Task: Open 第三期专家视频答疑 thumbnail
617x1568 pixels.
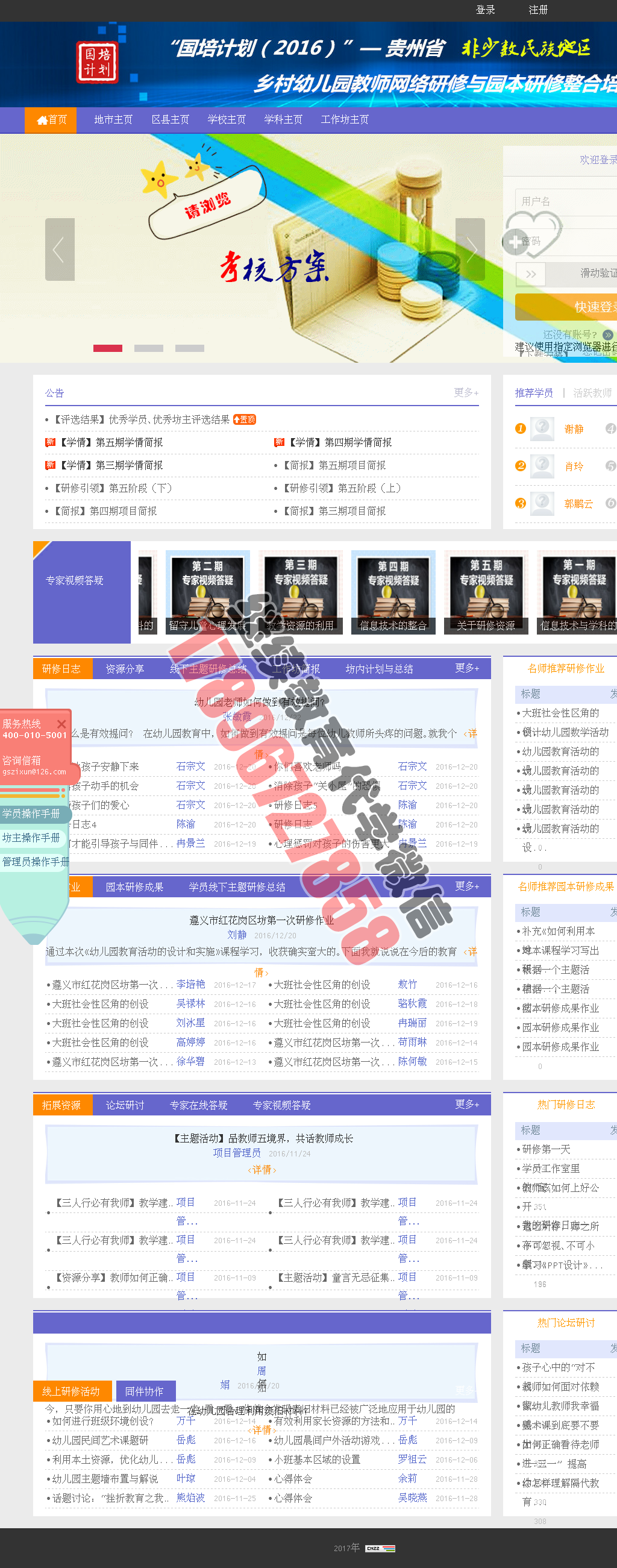Action: pos(301,592)
